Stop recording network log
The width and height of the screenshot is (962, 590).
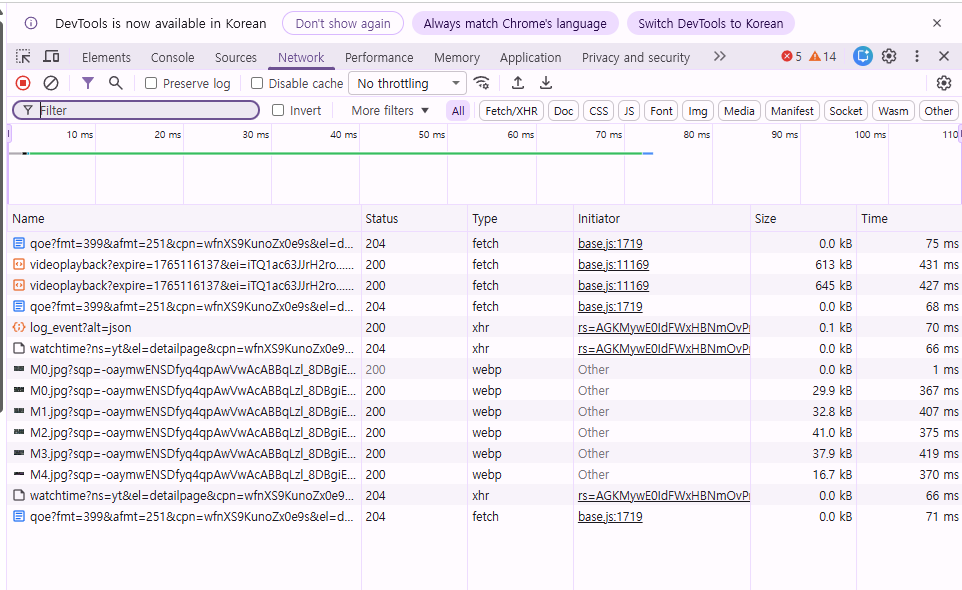tap(23, 83)
